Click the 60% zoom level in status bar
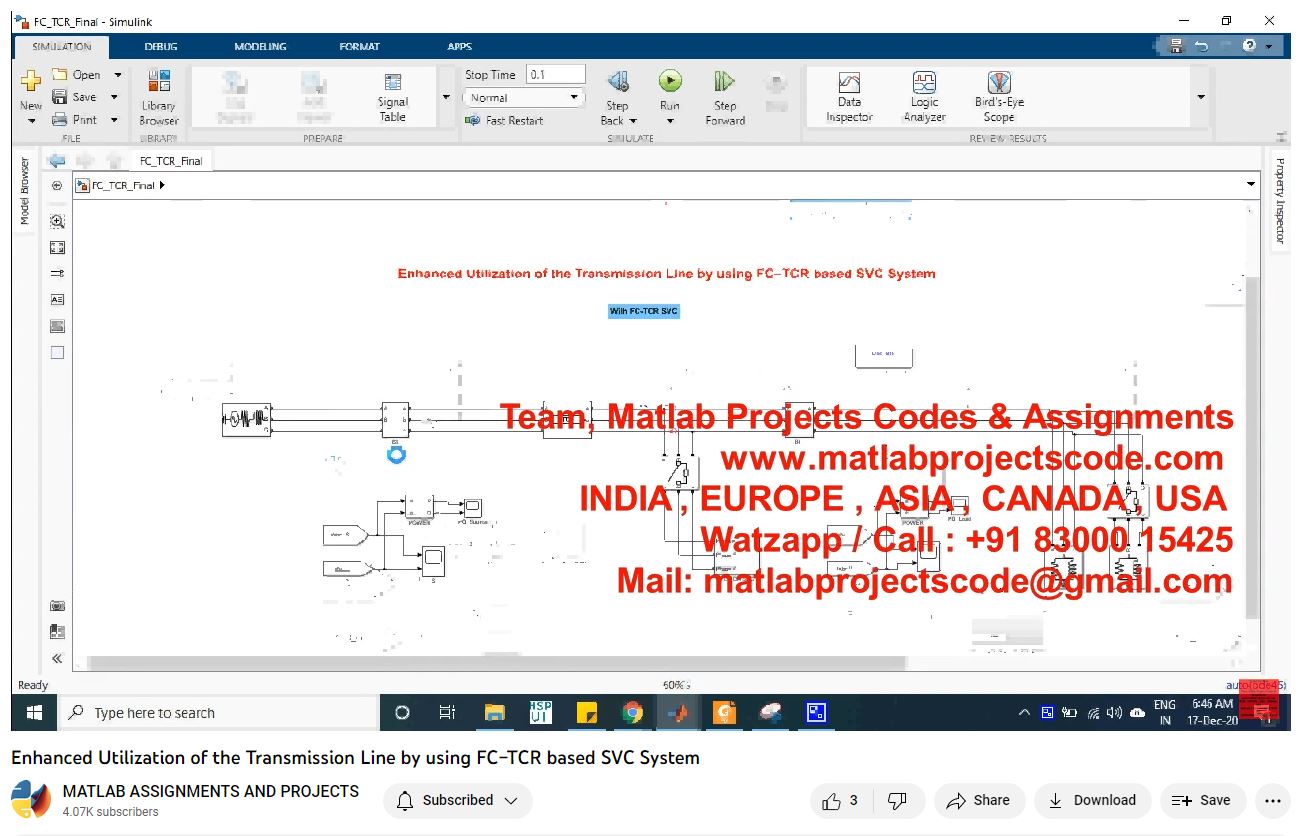Viewport: 1303px width, 836px height. tap(677, 685)
